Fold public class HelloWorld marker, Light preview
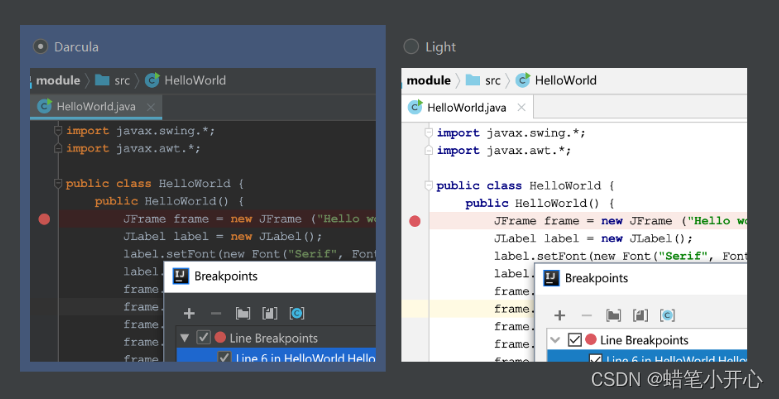The image size is (779, 399). 428,185
